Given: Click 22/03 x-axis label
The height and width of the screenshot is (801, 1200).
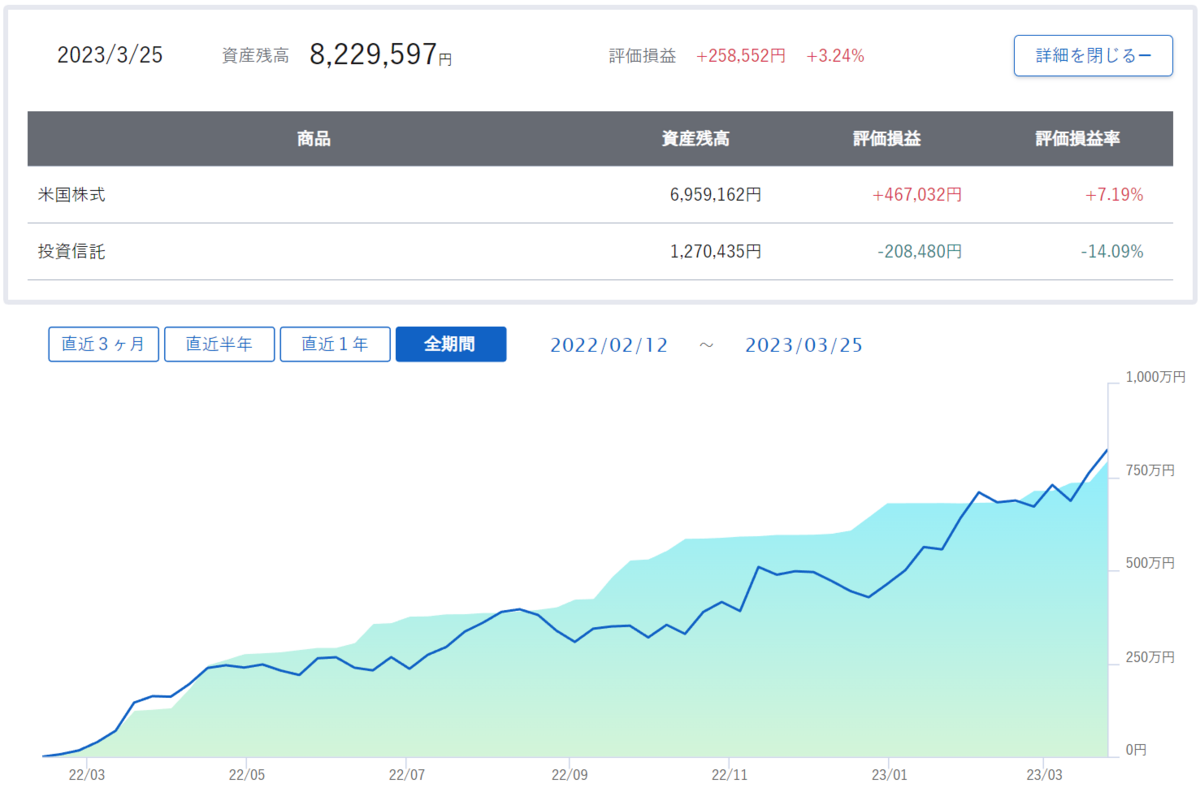Looking at the screenshot, I should click(x=86, y=774).
